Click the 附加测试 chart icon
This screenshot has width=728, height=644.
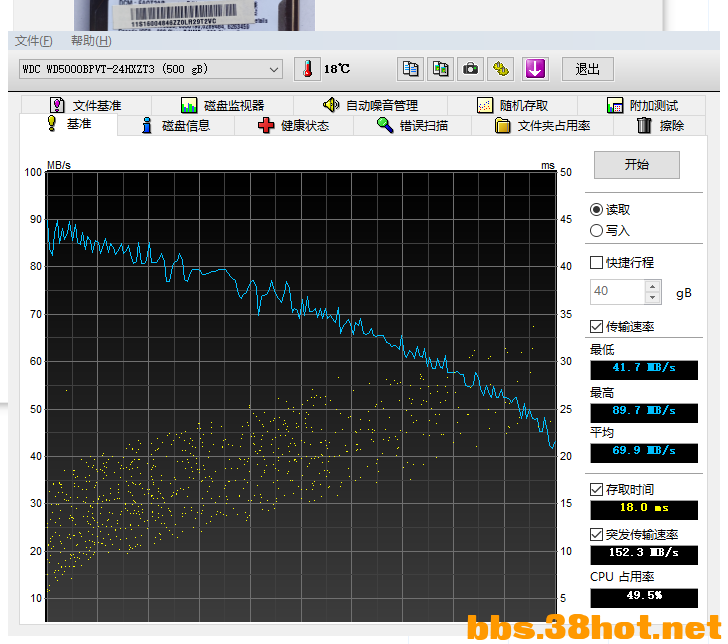coord(615,105)
